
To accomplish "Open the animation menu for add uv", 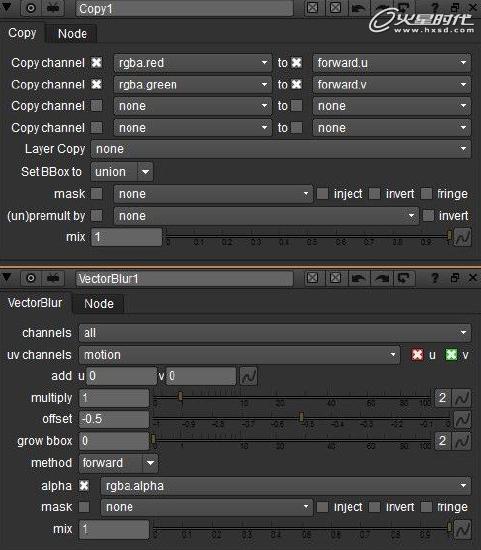I will tap(249, 376).
